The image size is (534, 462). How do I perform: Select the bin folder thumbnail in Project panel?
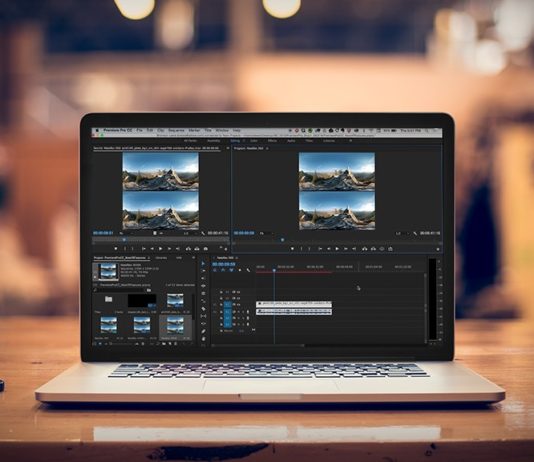(108, 300)
